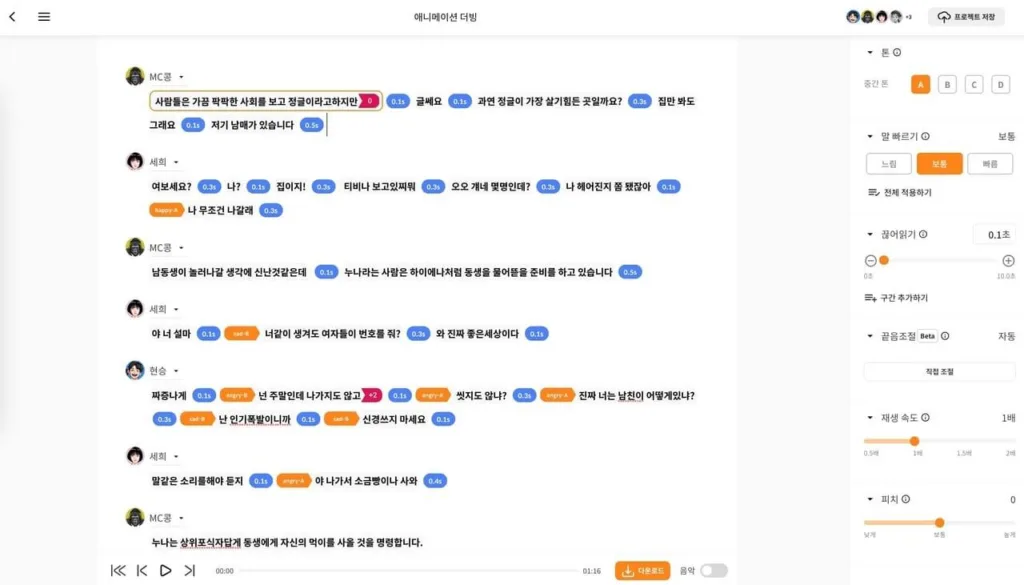Select the 빠름 fast speed option

coord(990,164)
